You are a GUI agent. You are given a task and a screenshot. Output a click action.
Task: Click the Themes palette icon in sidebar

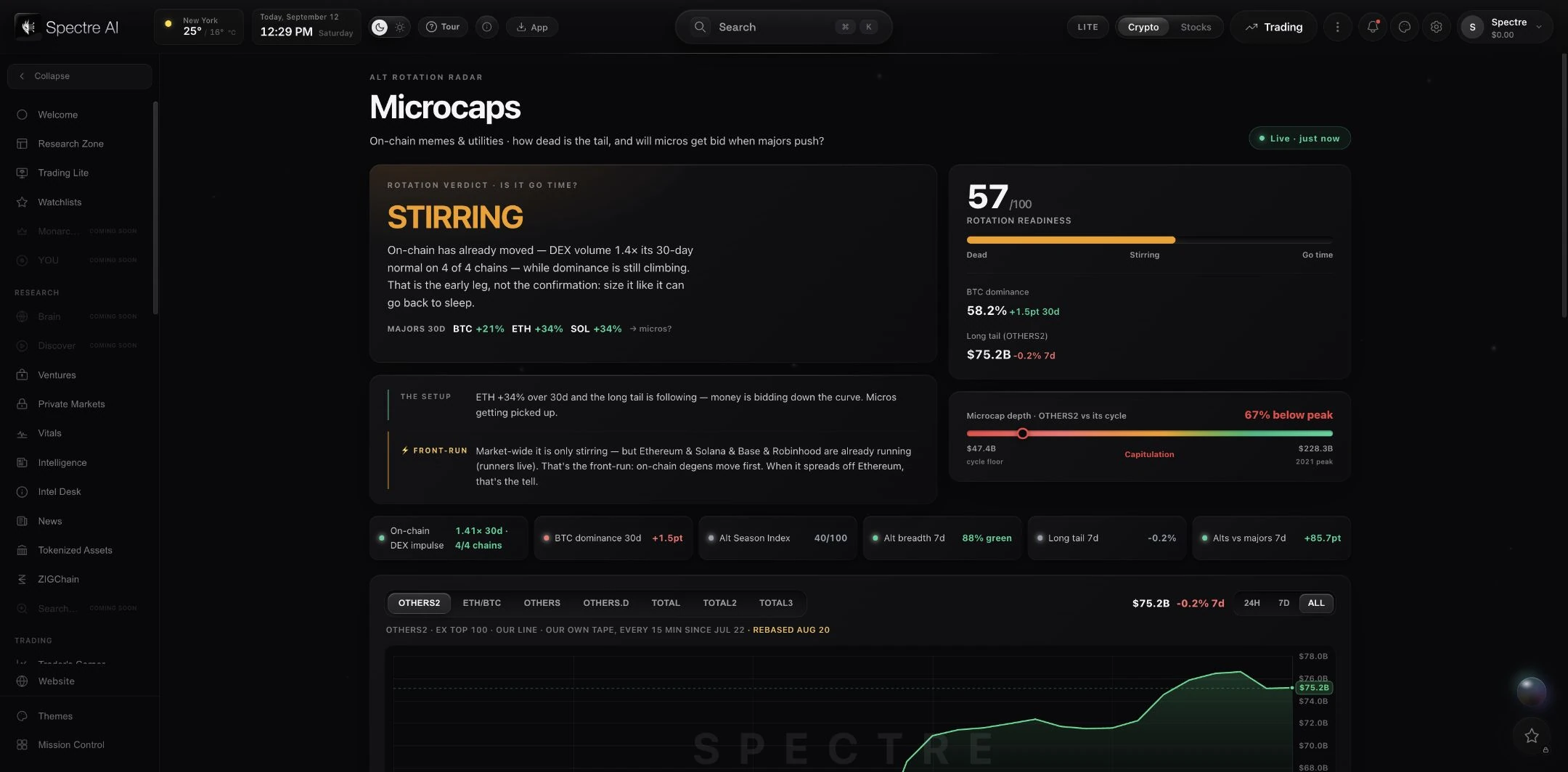pyautogui.click(x=22, y=716)
